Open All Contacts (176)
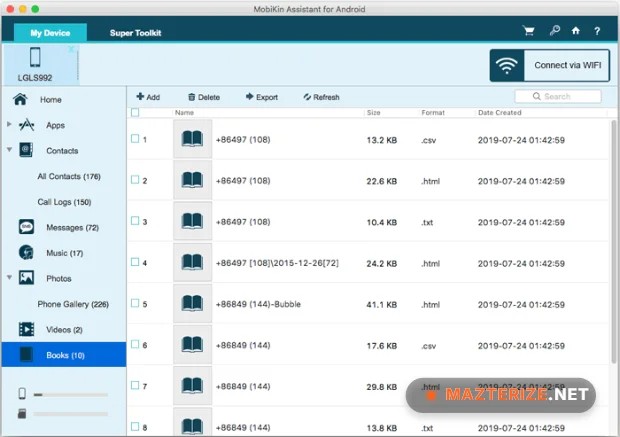Viewport: 620px width, 437px height. click(x=69, y=176)
